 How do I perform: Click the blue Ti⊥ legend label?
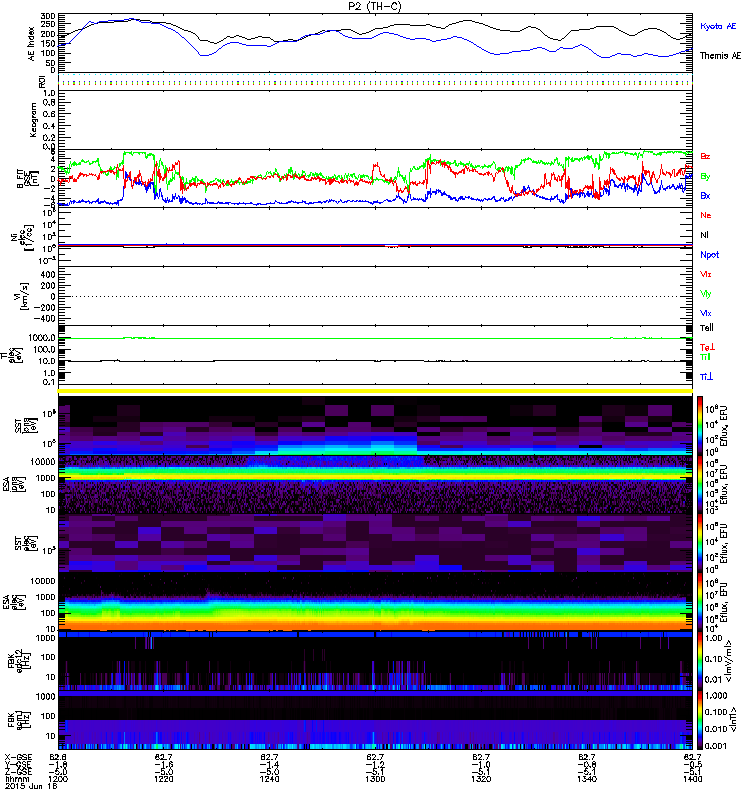[706, 377]
